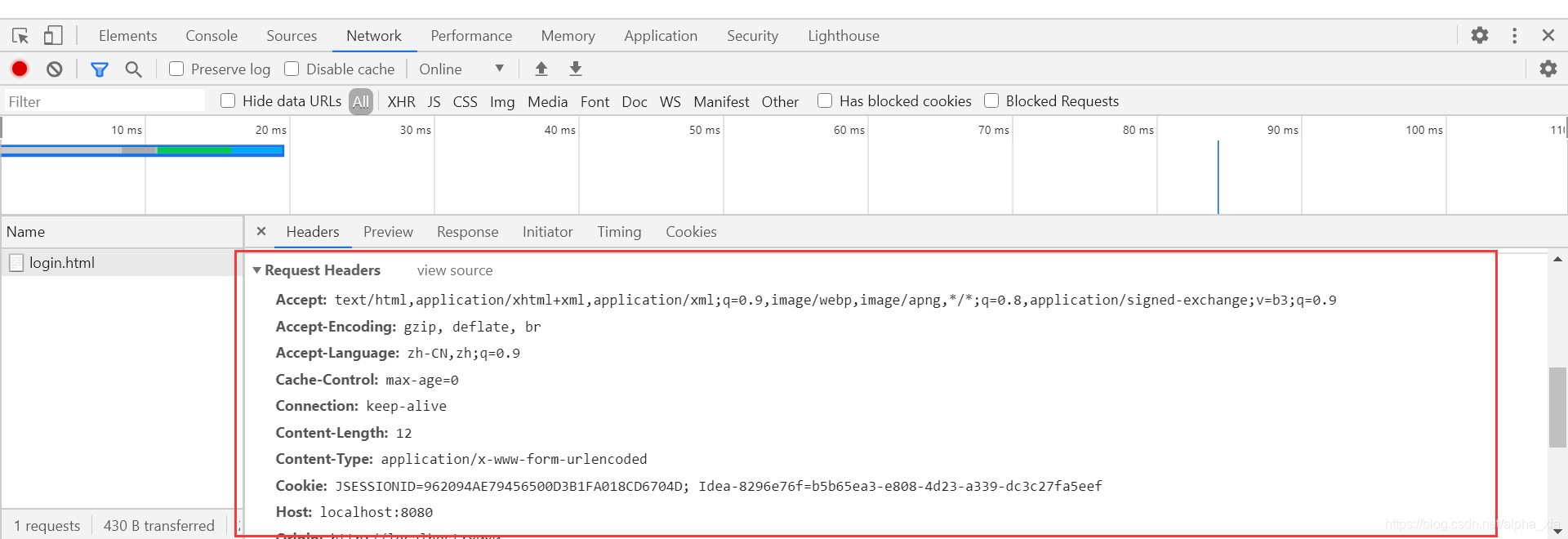Open the Security tab
This screenshot has width=1568, height=539.
tap(752, 36)
